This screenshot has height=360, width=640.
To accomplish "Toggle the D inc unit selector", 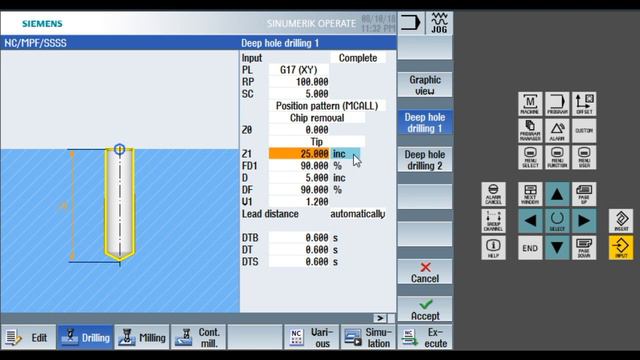I will tap(339, 178).
